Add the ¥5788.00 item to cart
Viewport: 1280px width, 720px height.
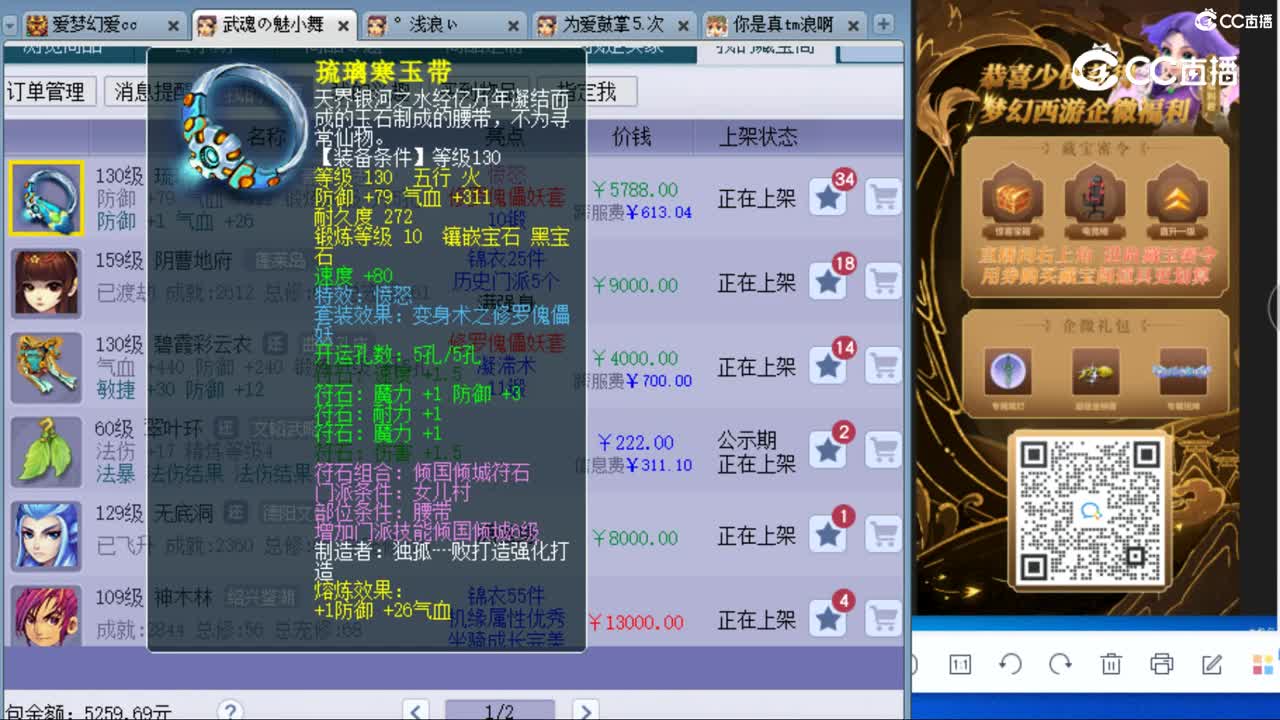tap(883, 198)
